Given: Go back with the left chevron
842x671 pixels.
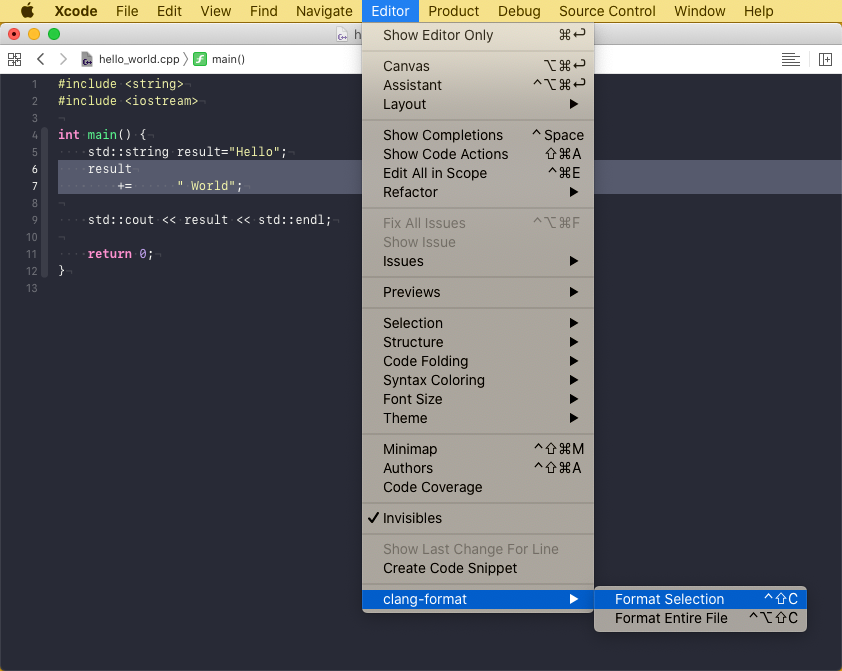Looking at the screenshot, I should click(x=40, y=59).
